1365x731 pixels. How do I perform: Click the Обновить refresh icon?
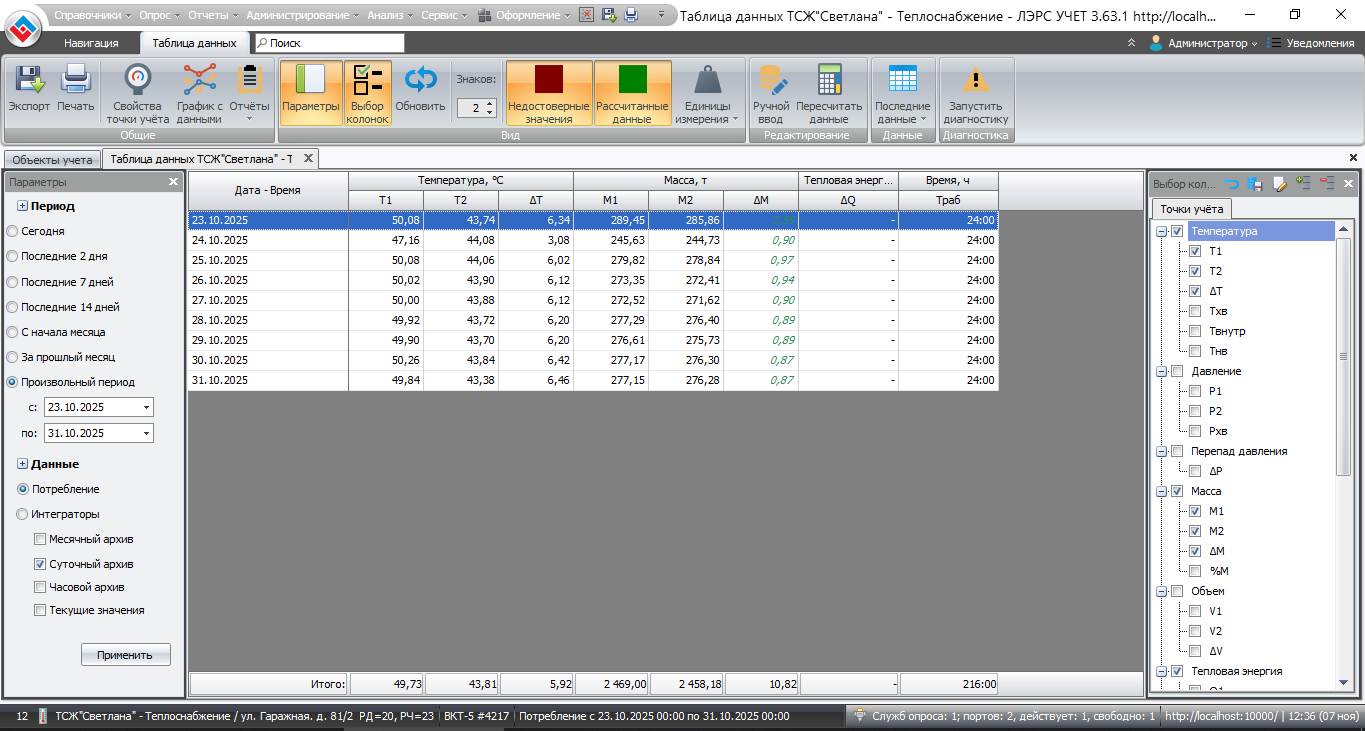[x=420, y=80]
